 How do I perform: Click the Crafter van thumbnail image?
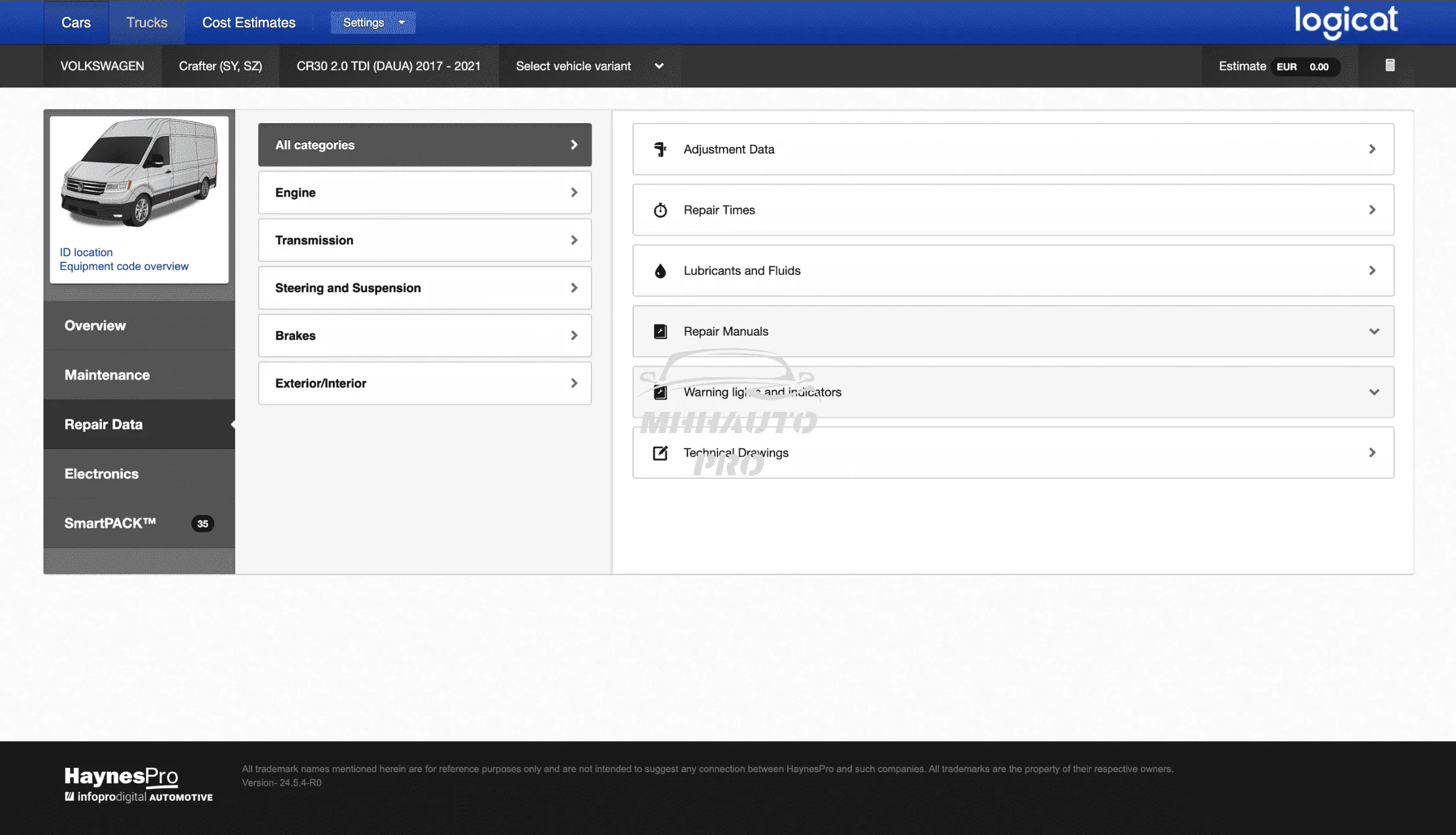(139, 173)
